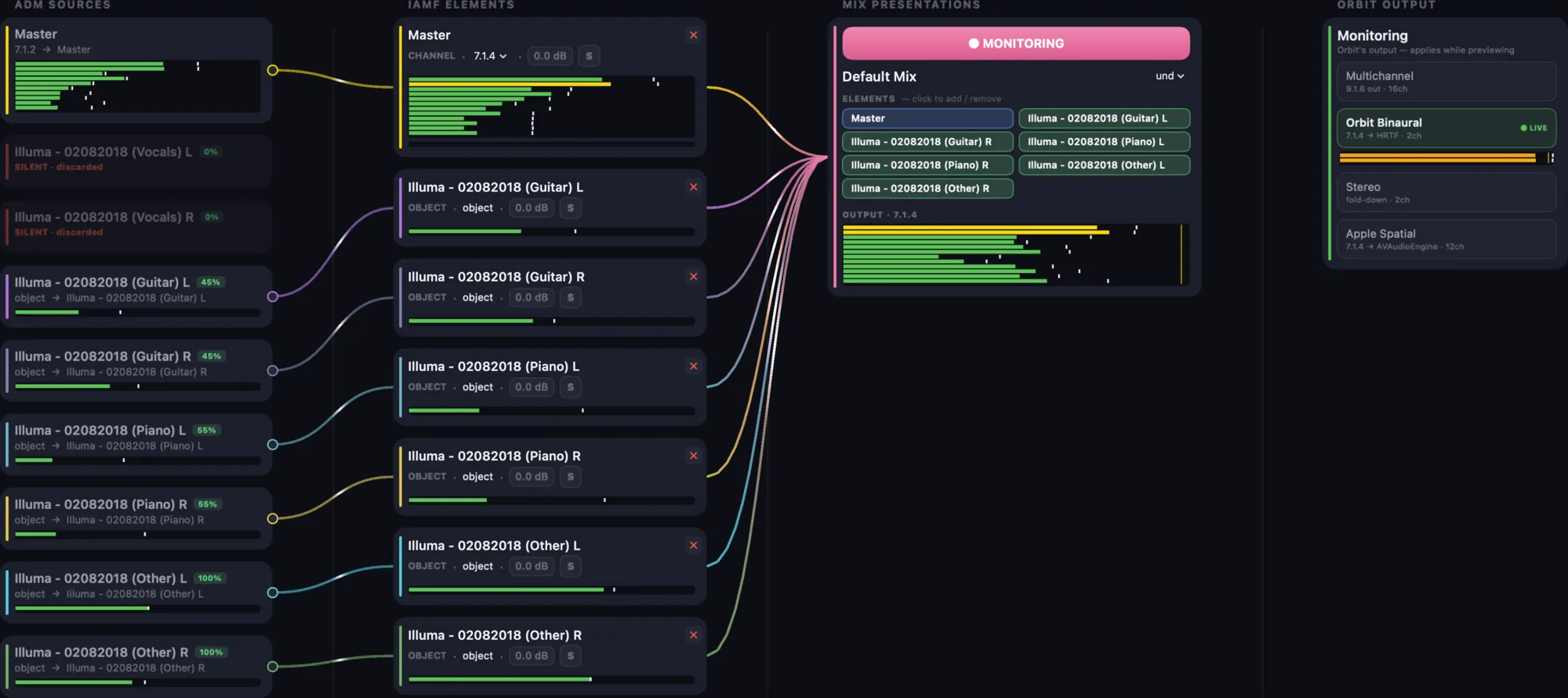The width and height of the screenshot is (1568, 698).
Task: Open the 7.1.4 channel layout dropdown
Action: tap(490, 56)
